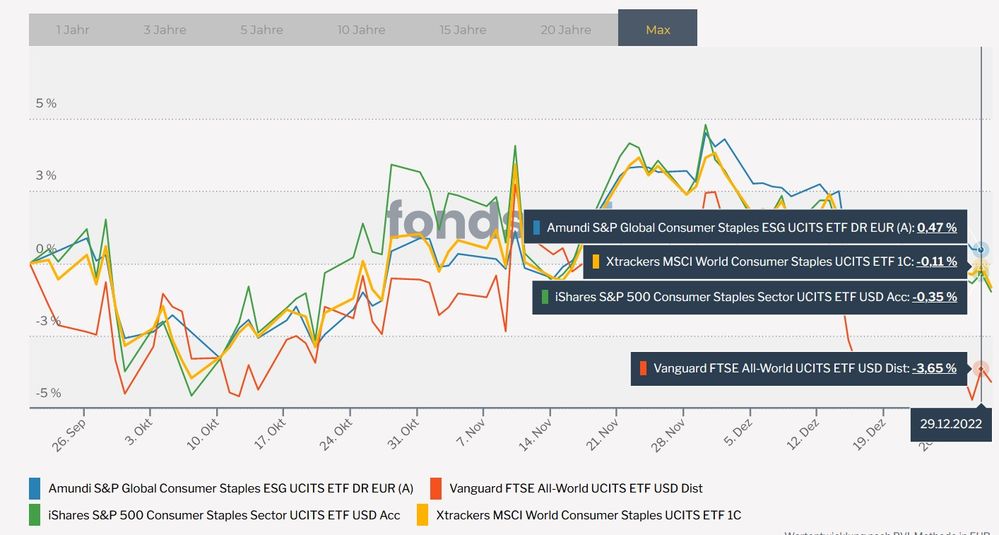Click blue Amundi legend color square
Viewport: 999px width, 535px height.
pyautogui.click(x=36, y=488)
